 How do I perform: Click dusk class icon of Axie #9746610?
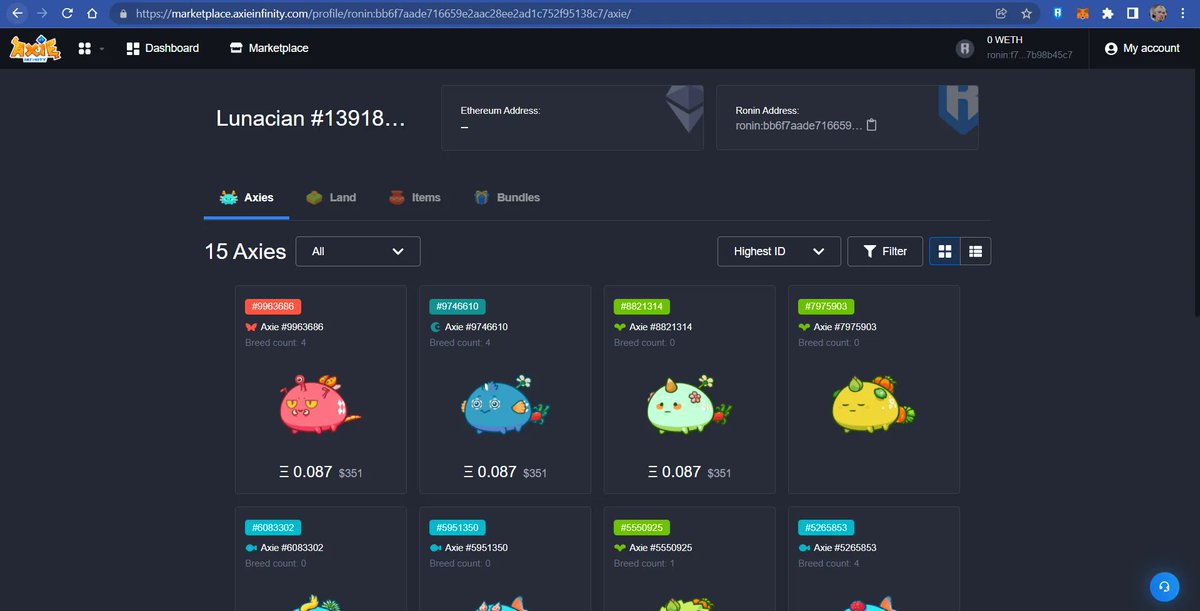pyautogui.click(x=435, y=327)
